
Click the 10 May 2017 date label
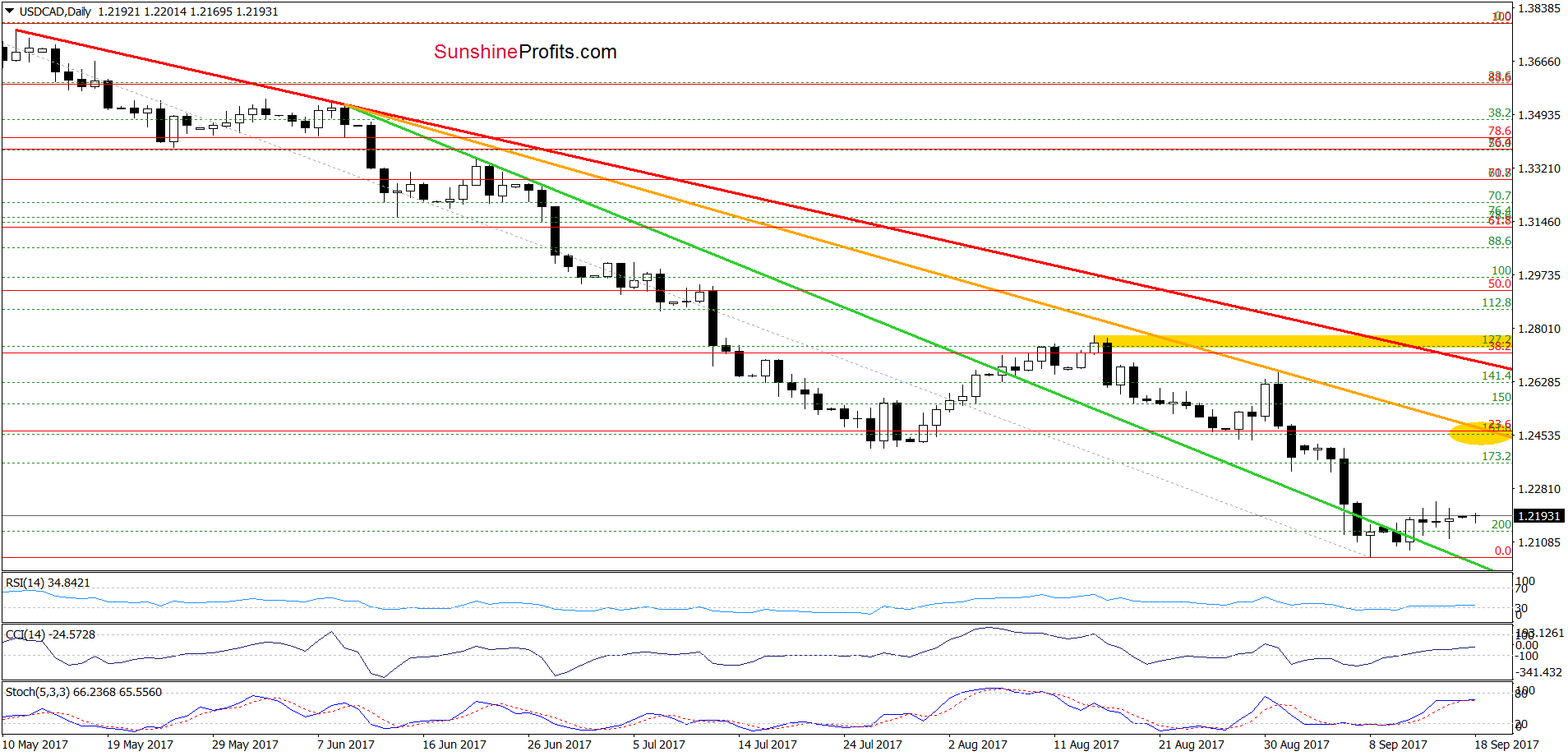(x=35, y=744)
